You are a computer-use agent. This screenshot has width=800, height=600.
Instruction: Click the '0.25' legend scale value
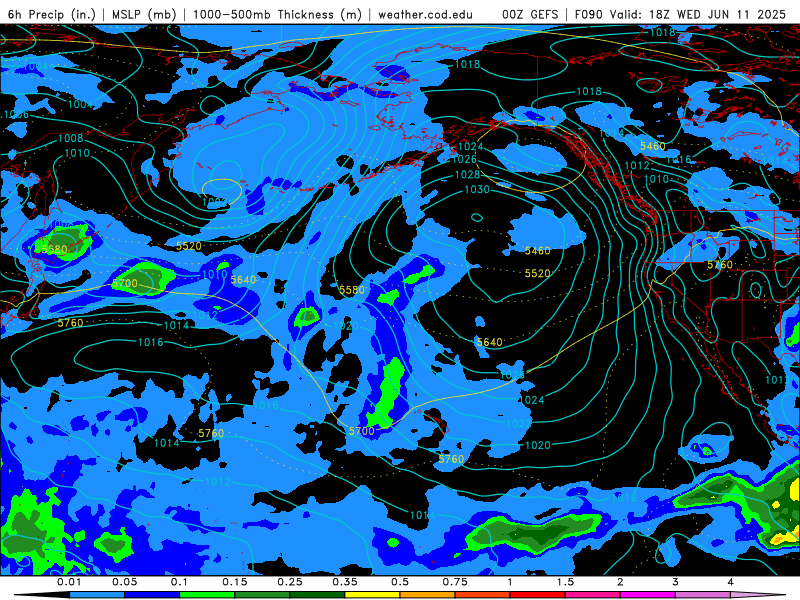(290, 582)
